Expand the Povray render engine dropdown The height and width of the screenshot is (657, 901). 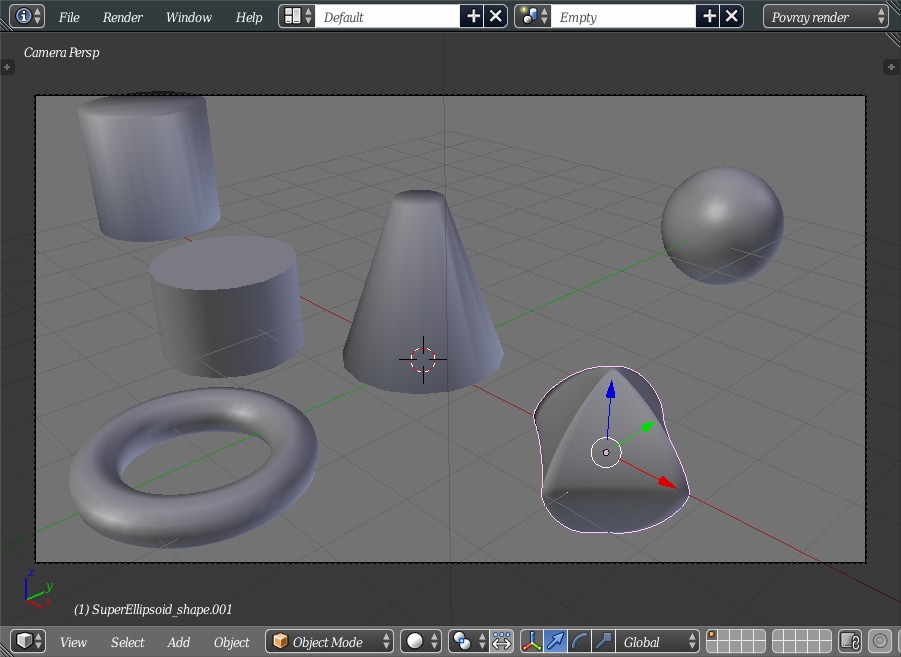tap(825, 17)
